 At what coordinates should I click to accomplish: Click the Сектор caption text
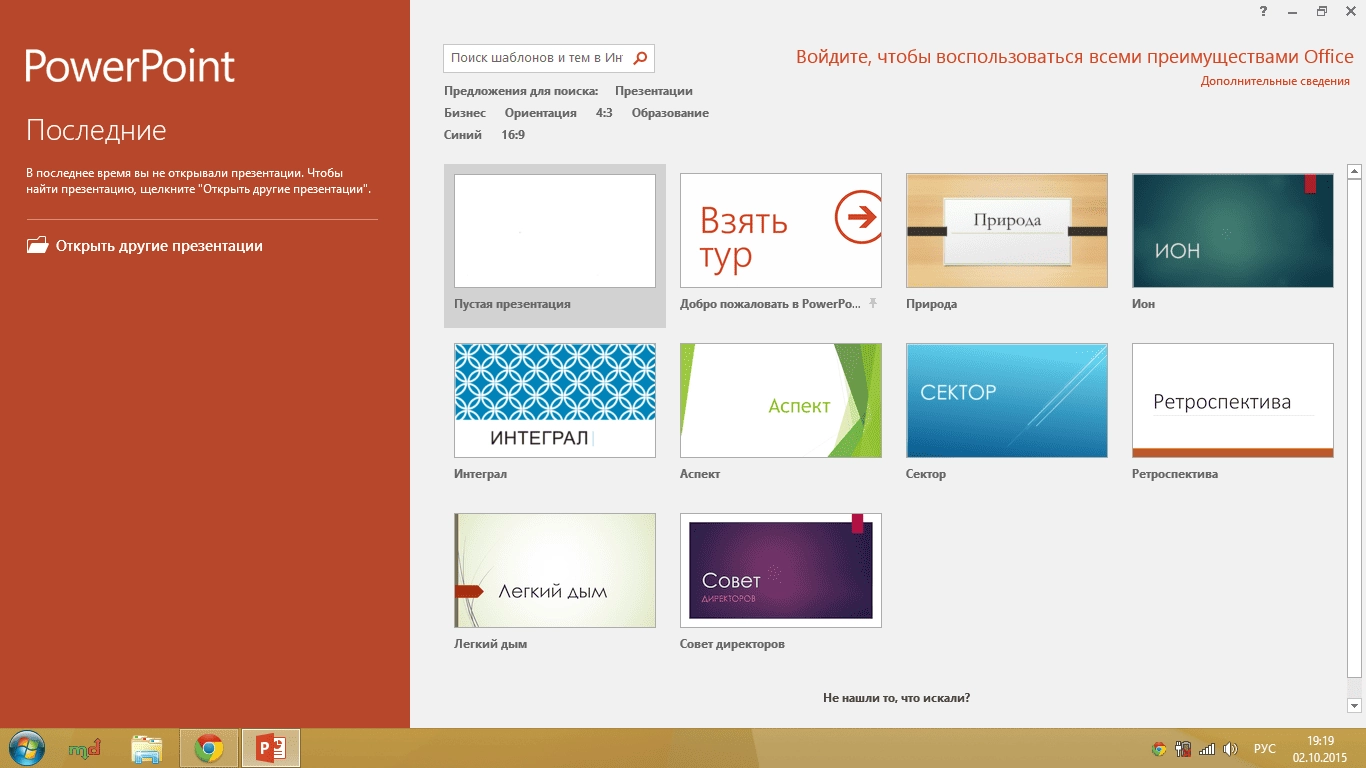(x=926, y=474)
